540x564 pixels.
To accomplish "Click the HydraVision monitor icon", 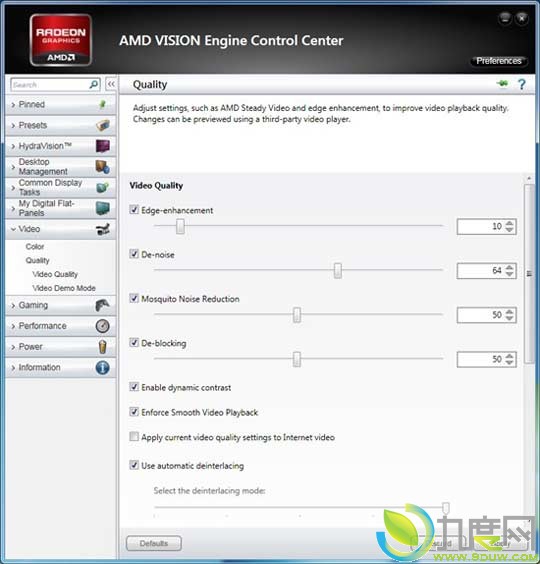I will [x=103, y=146].
